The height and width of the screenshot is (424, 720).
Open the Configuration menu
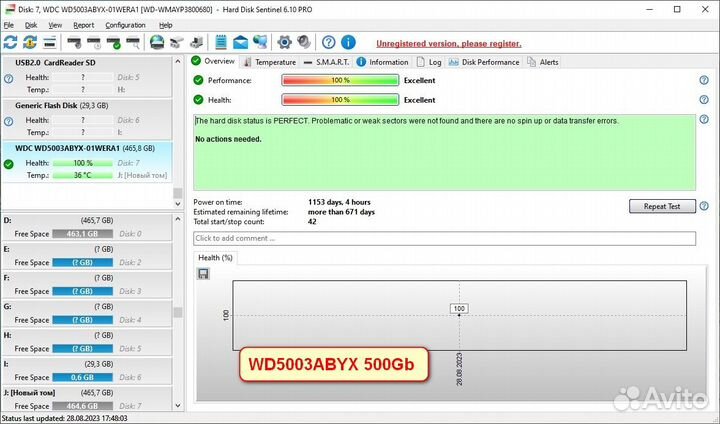(x=125, y=25)
